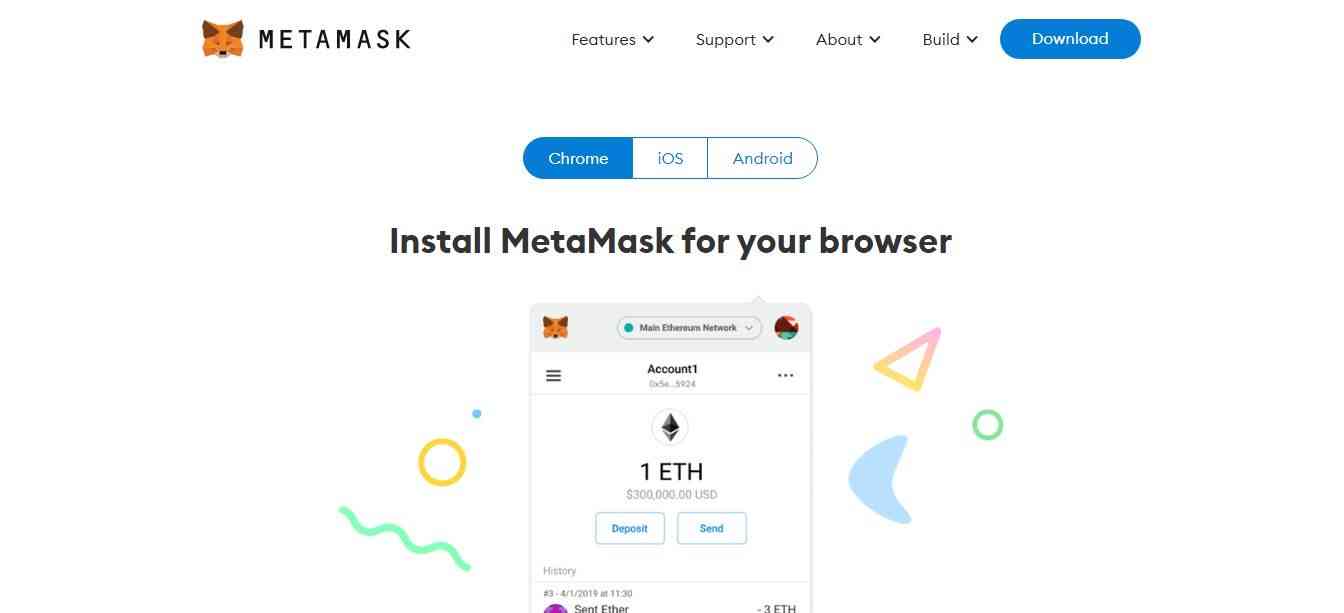Open the Build dropdown menu

[950, 39]
